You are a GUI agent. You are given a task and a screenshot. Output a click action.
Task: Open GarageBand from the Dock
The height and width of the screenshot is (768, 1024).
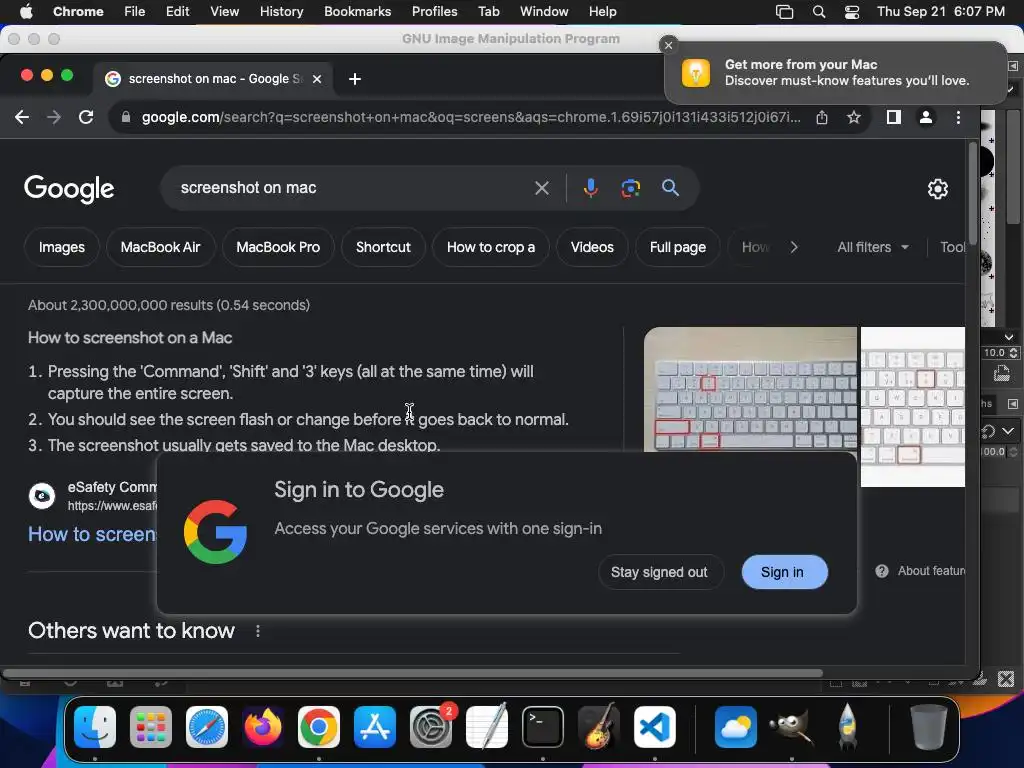pos(599,727)
